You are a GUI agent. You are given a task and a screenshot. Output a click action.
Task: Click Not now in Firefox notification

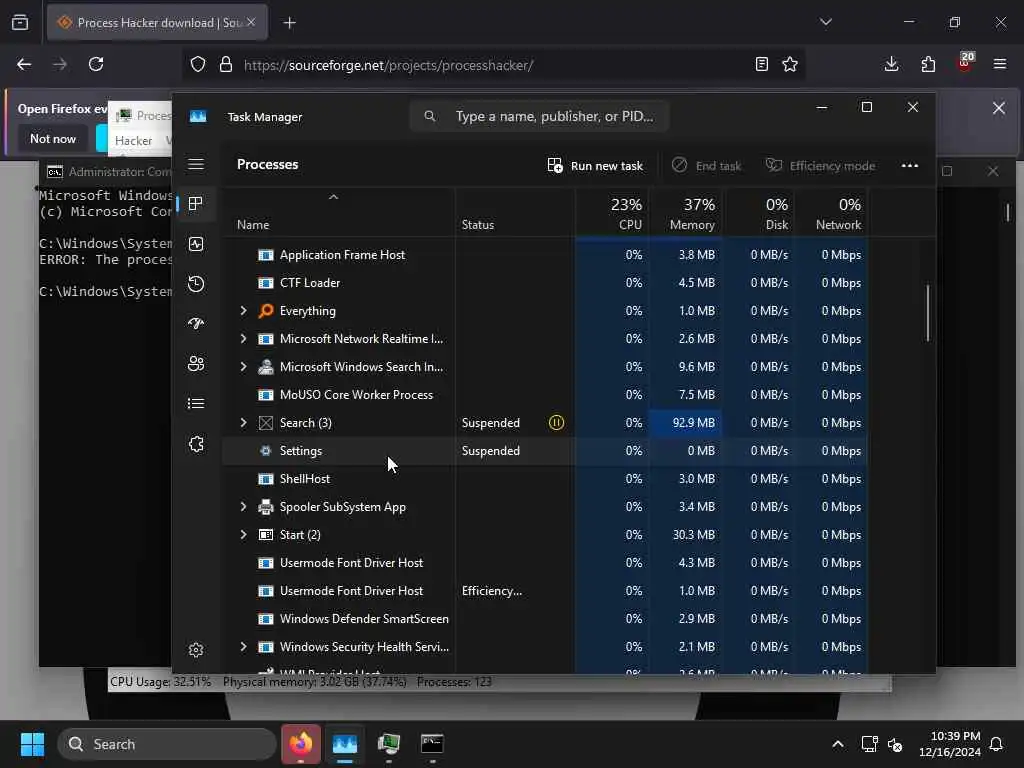(x=53, y=138)
